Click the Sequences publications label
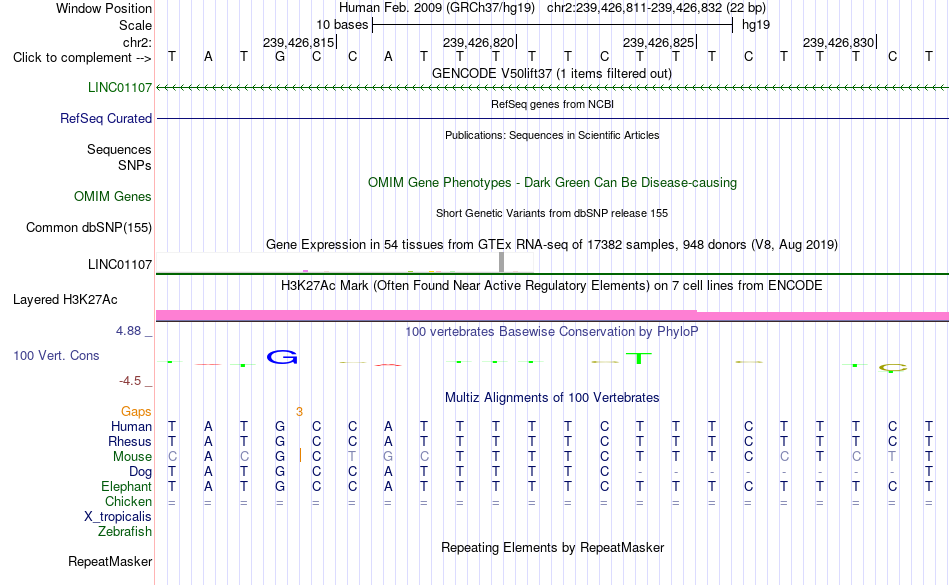950x585 pixels. tap(119, 149)
